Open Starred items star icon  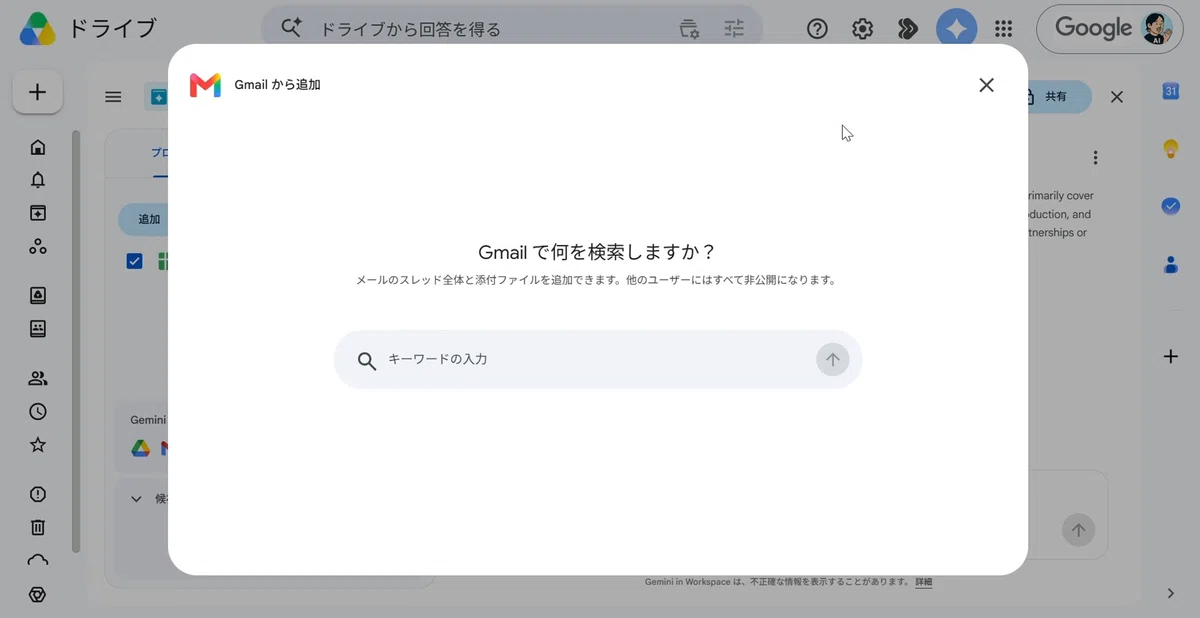[38, 444]
